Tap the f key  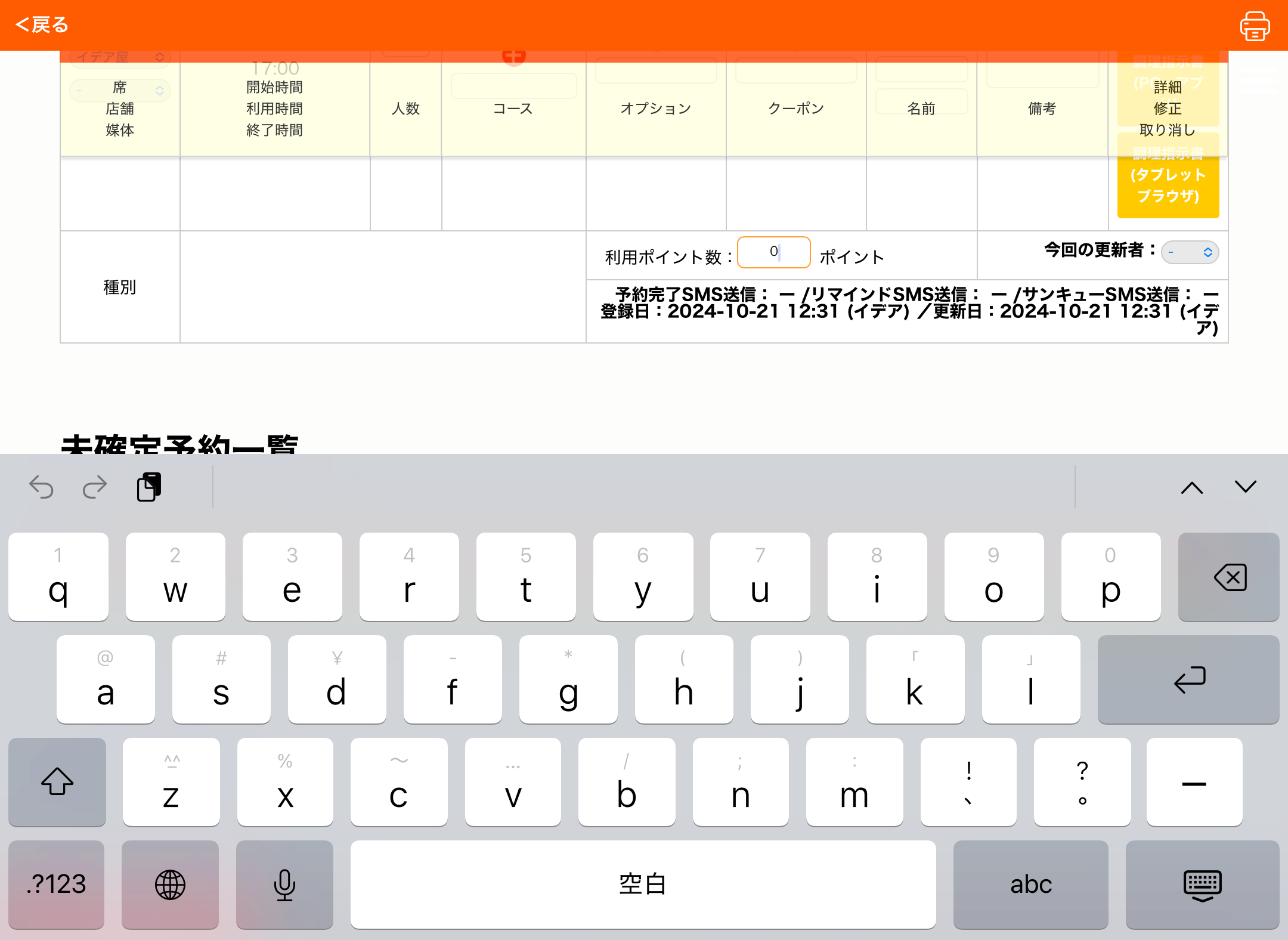(x=453, y=679)
